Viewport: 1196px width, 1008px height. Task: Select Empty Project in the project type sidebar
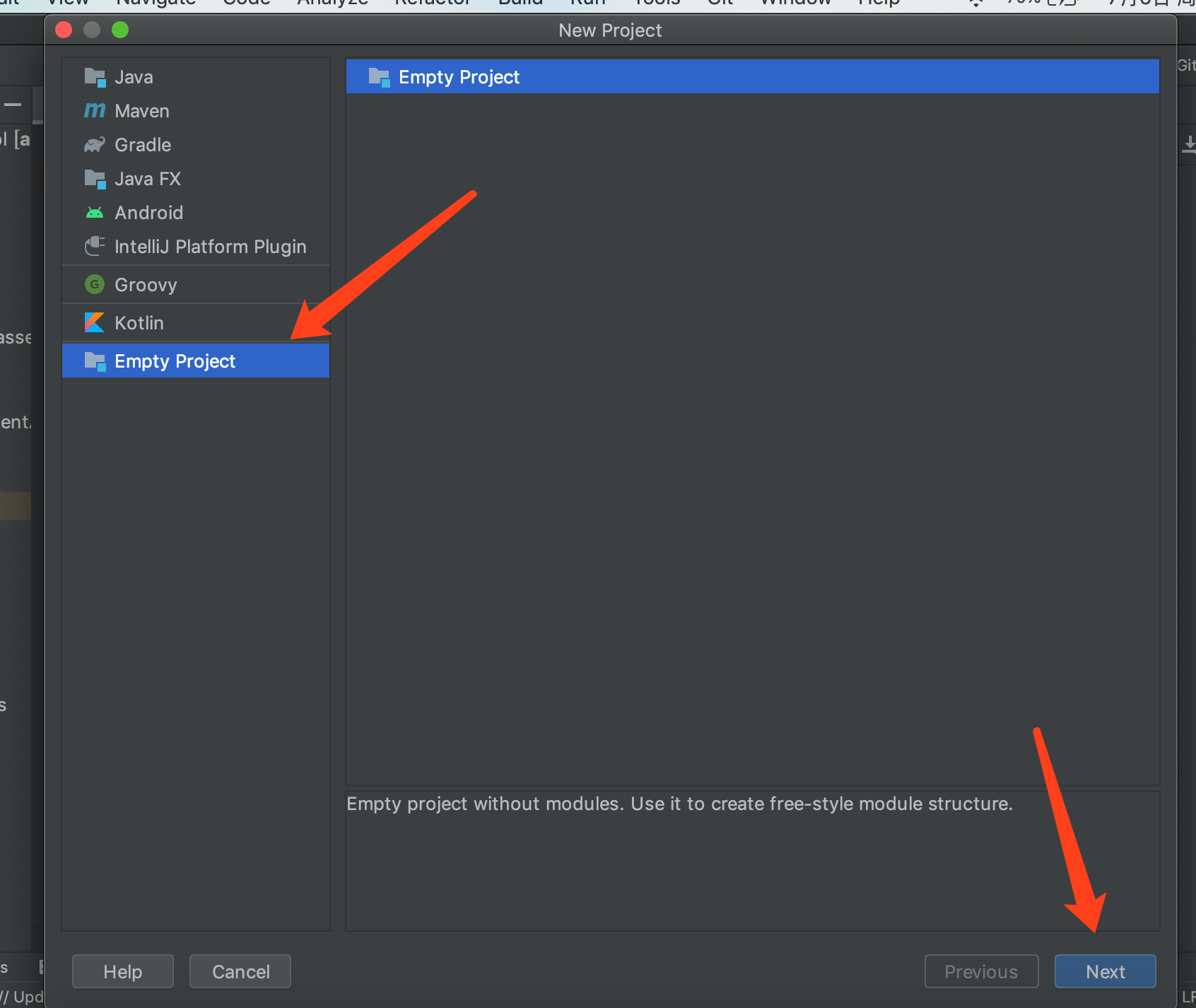tap(196, 361)
